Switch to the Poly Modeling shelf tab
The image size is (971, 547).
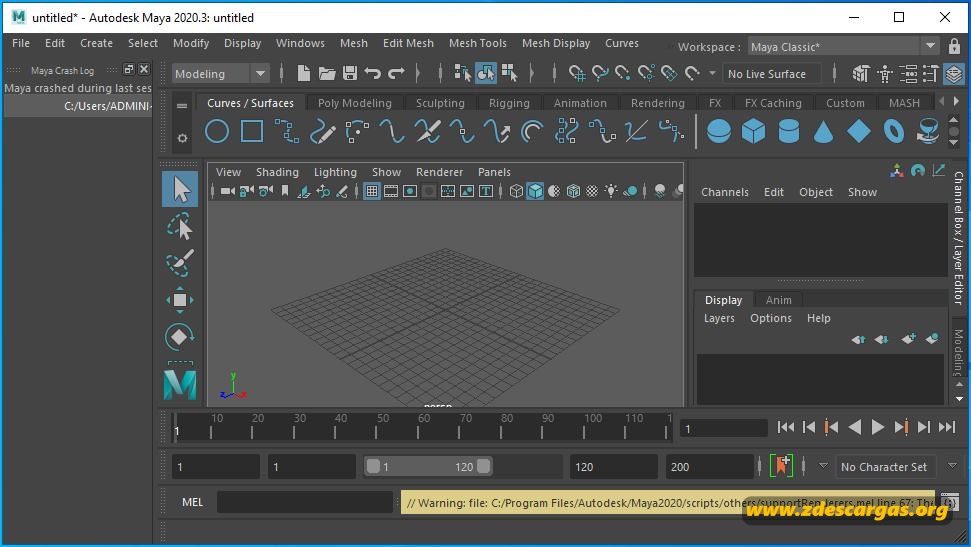point(355,103)
